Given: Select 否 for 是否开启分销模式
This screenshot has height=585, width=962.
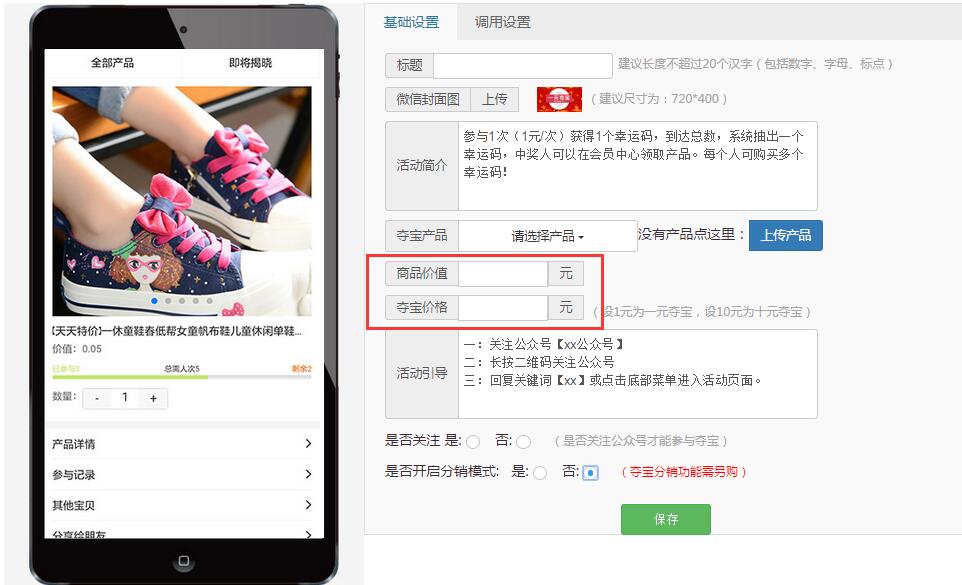Looking at the screenshot, I should click(x=590, y=473).
